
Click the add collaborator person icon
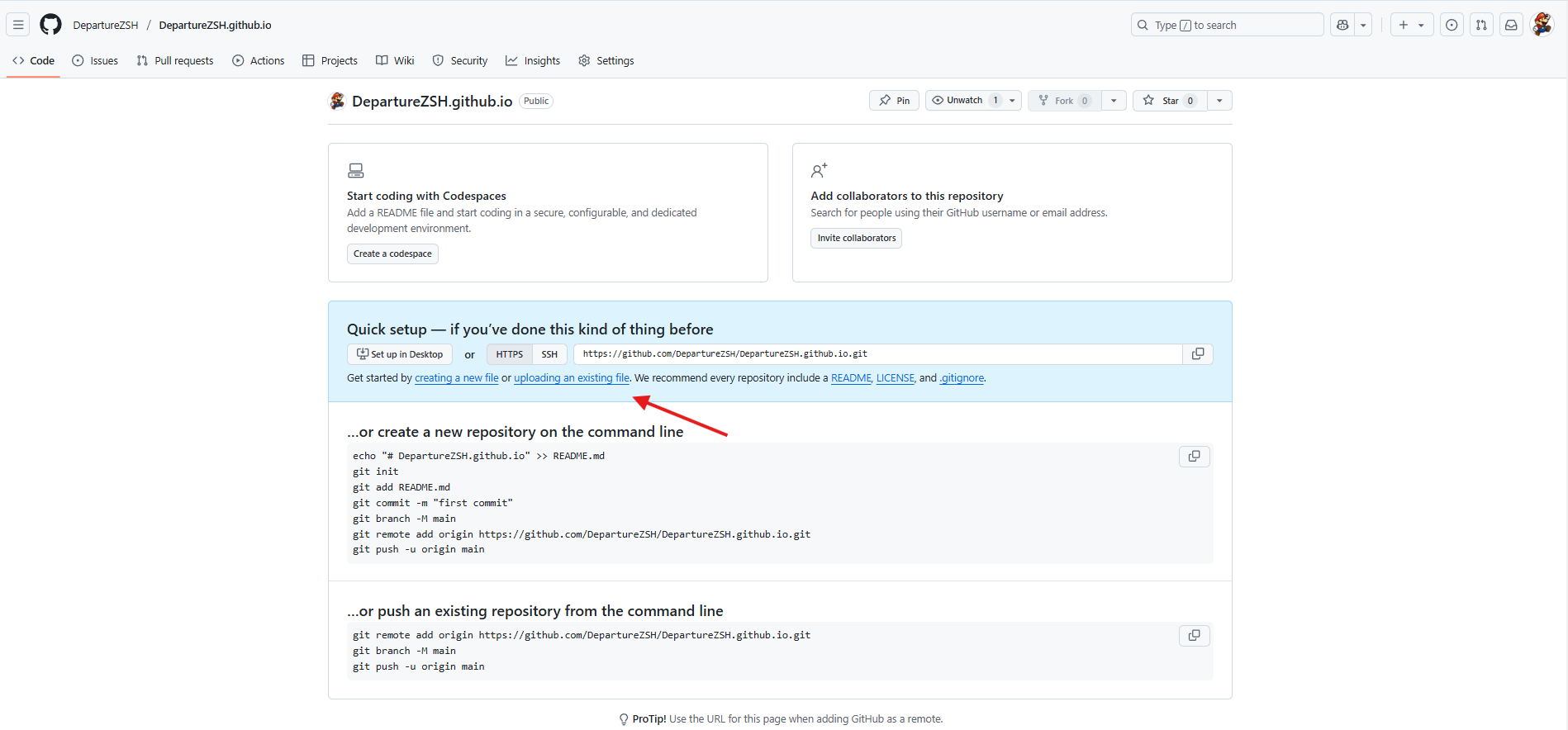pos(819,171)
